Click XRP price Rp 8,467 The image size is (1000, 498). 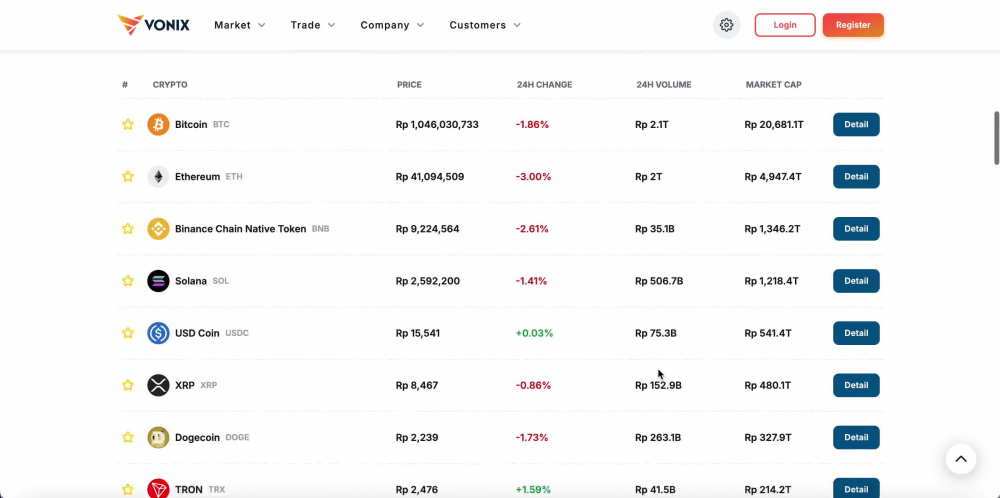click(x=417, y=386)
